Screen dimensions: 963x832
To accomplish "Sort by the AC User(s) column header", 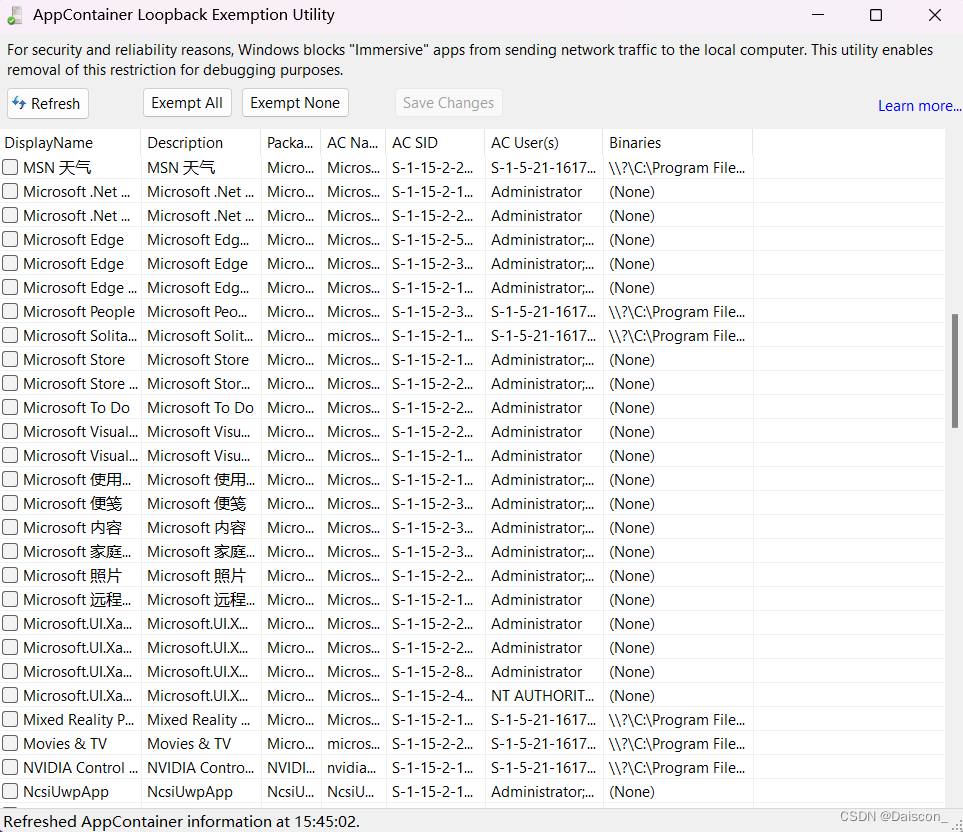I will [x=544, y=142].
